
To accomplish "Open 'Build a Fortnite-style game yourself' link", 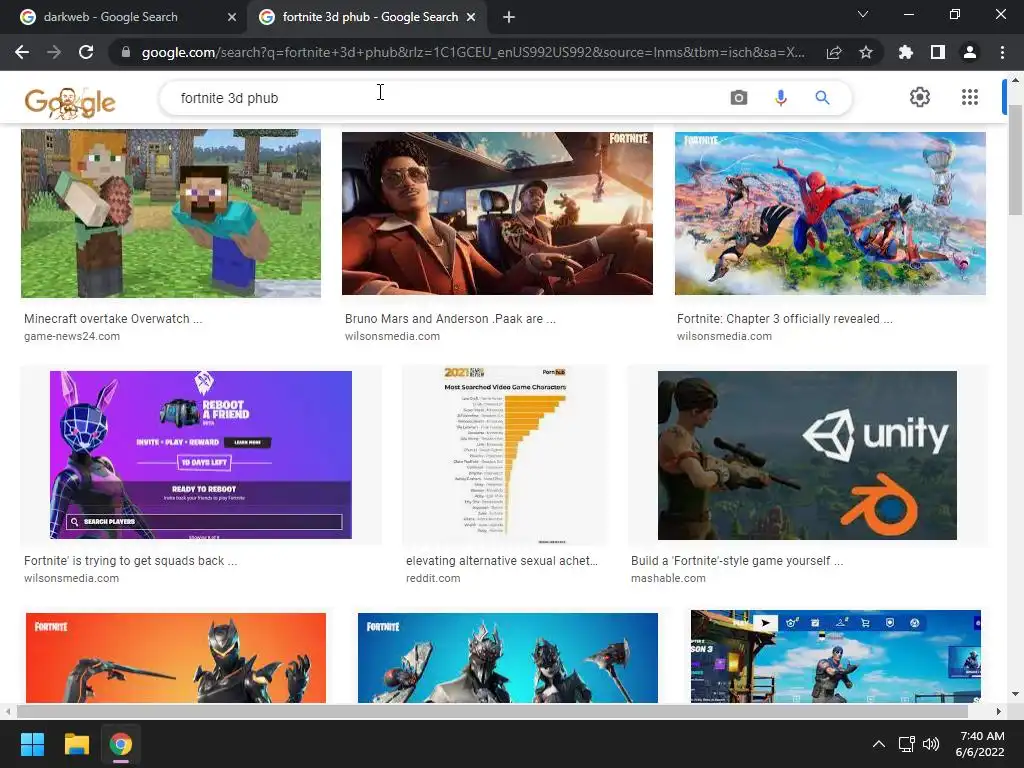I will [737, 560].
